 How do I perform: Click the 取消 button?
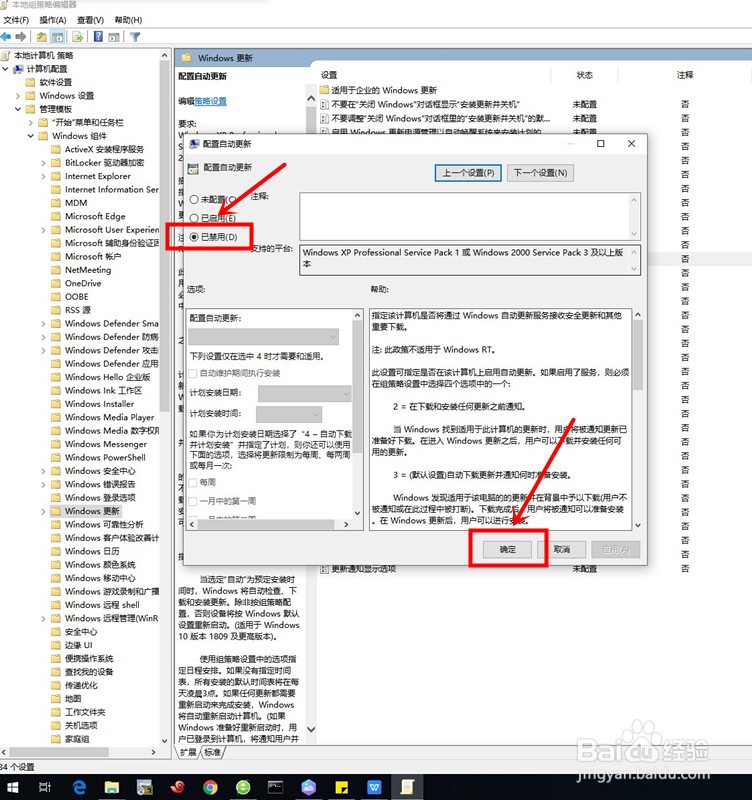point(562,549)
